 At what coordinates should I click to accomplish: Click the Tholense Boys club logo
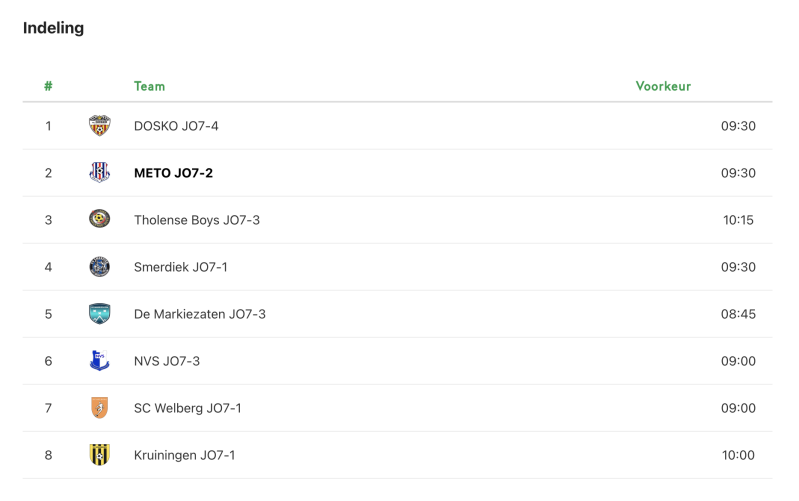99,219
